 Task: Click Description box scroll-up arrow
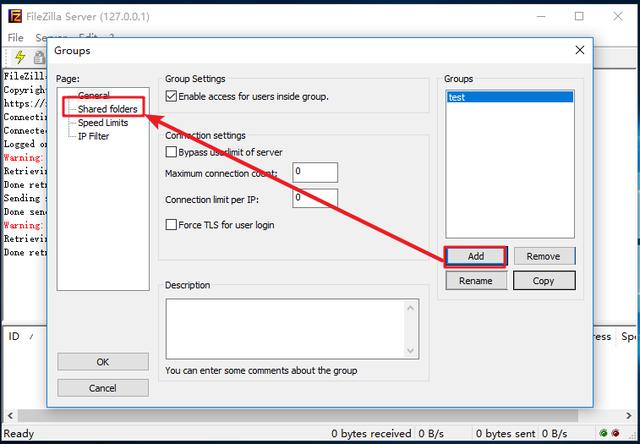(411, 308)
